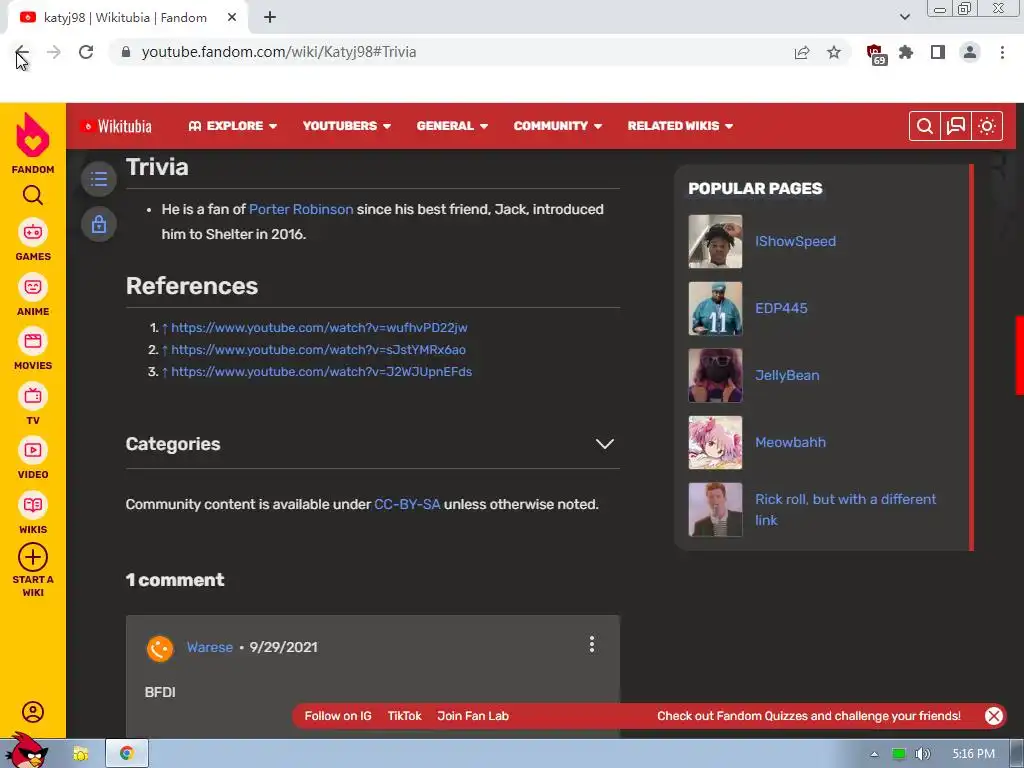Share this page icon in address bar
Viewport: 1024px width, 768px height.
[802, 52]
